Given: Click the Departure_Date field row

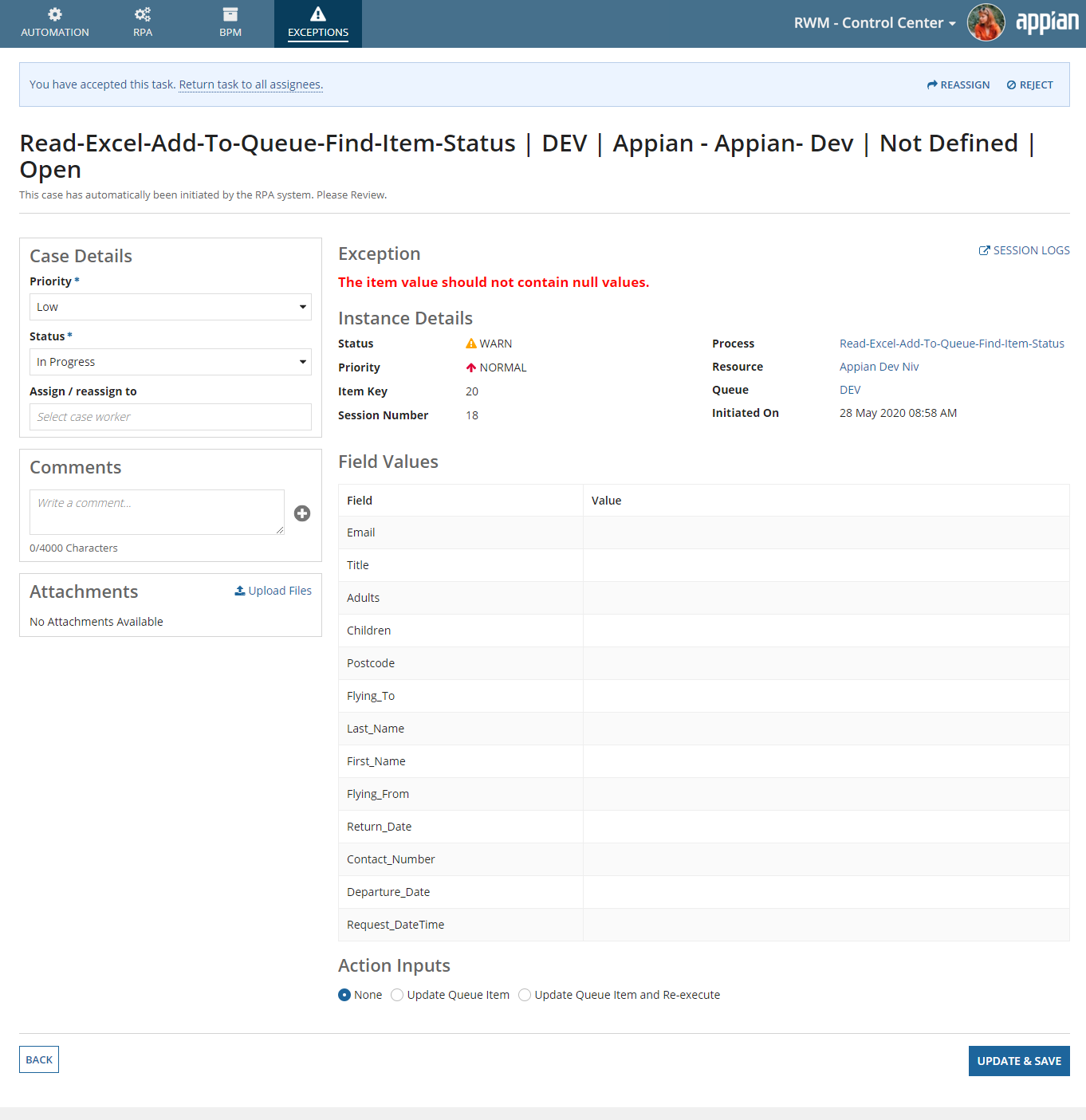Looking at the screenshot, I should point(704,892).
